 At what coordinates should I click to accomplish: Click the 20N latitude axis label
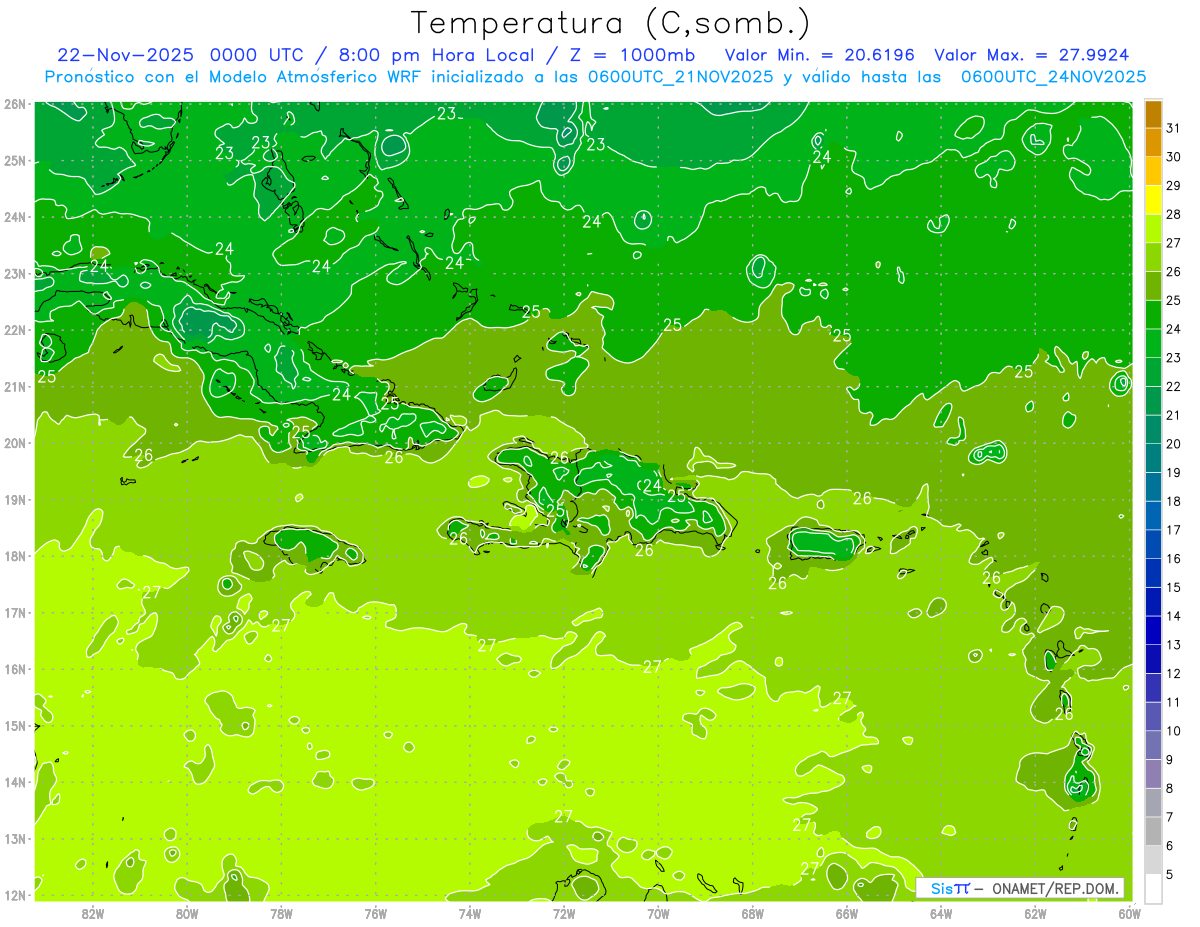[x=14, y=443]
